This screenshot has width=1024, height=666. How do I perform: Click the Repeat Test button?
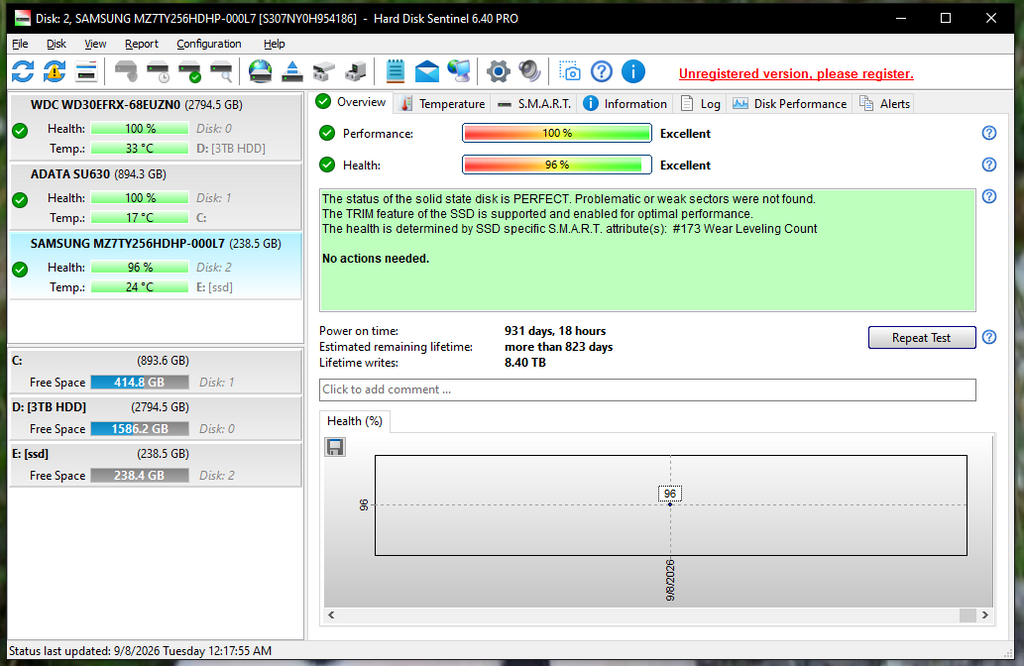(921, 338)
